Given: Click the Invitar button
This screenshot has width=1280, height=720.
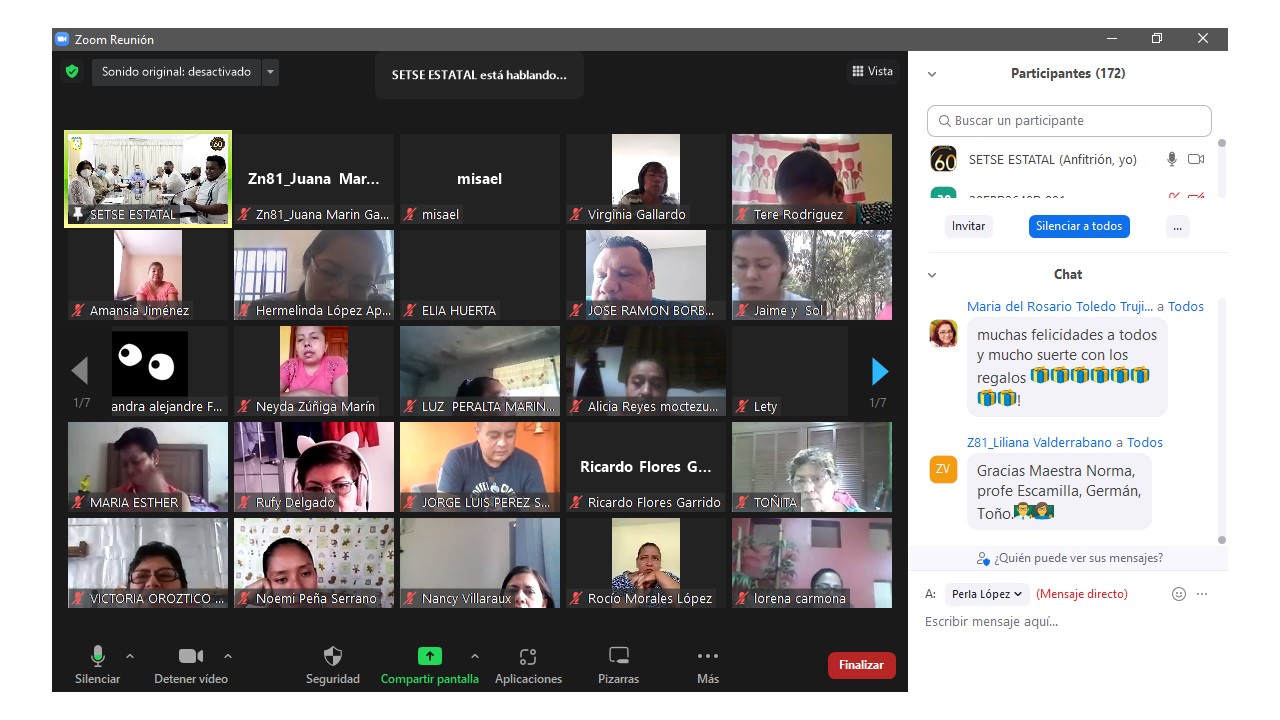Looking at the screenshot, I should [x=968, y=226].
